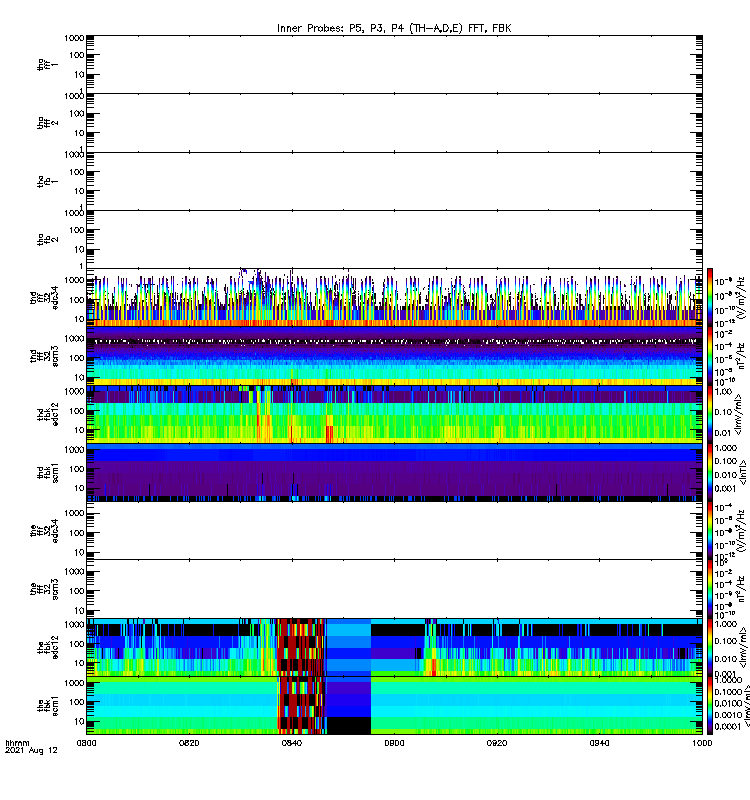
Task: Click the thd fff 32 edc34 spectrogram panel
Action: click(394, 297)
